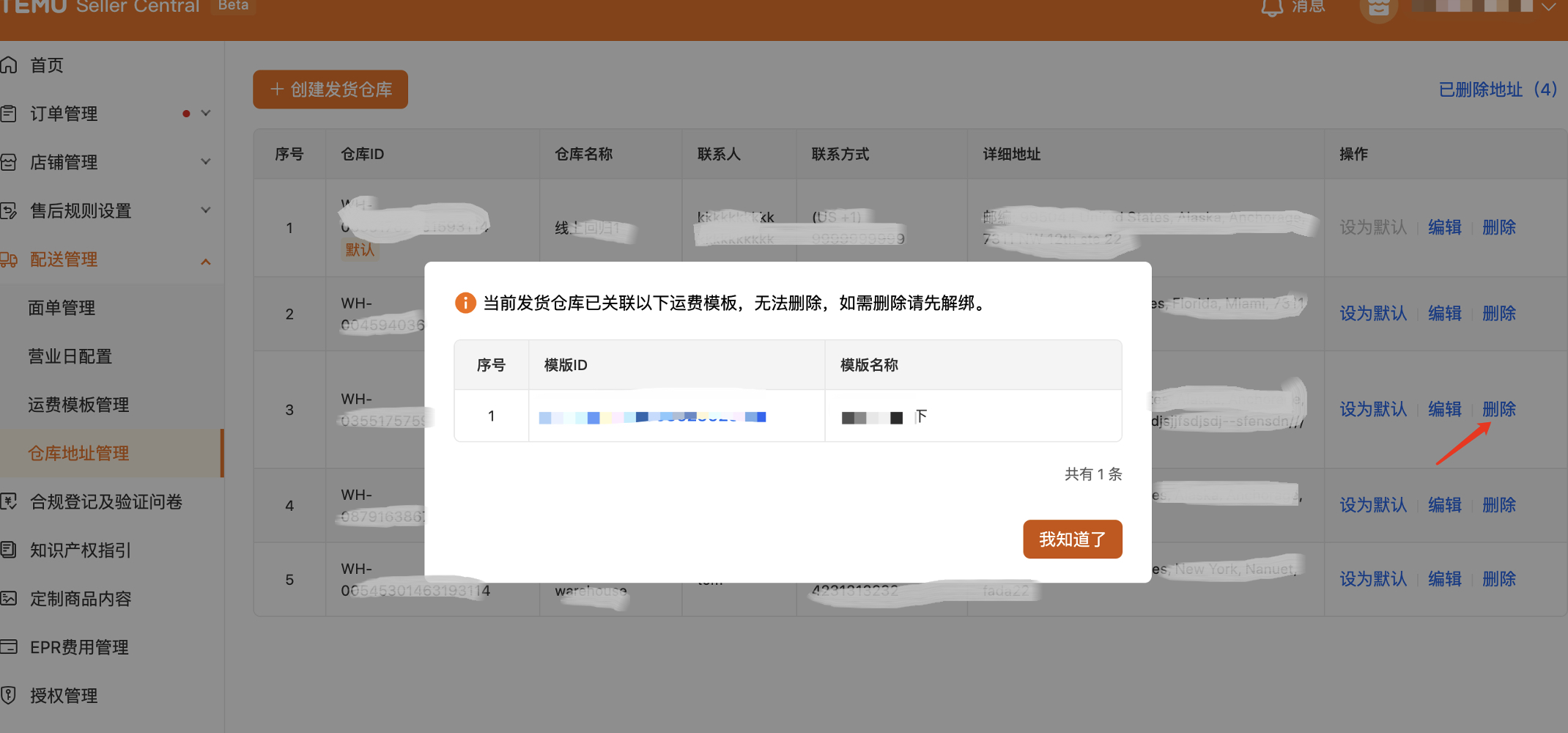Open 运费模板管理 in the sidebar

pos(78,405)
